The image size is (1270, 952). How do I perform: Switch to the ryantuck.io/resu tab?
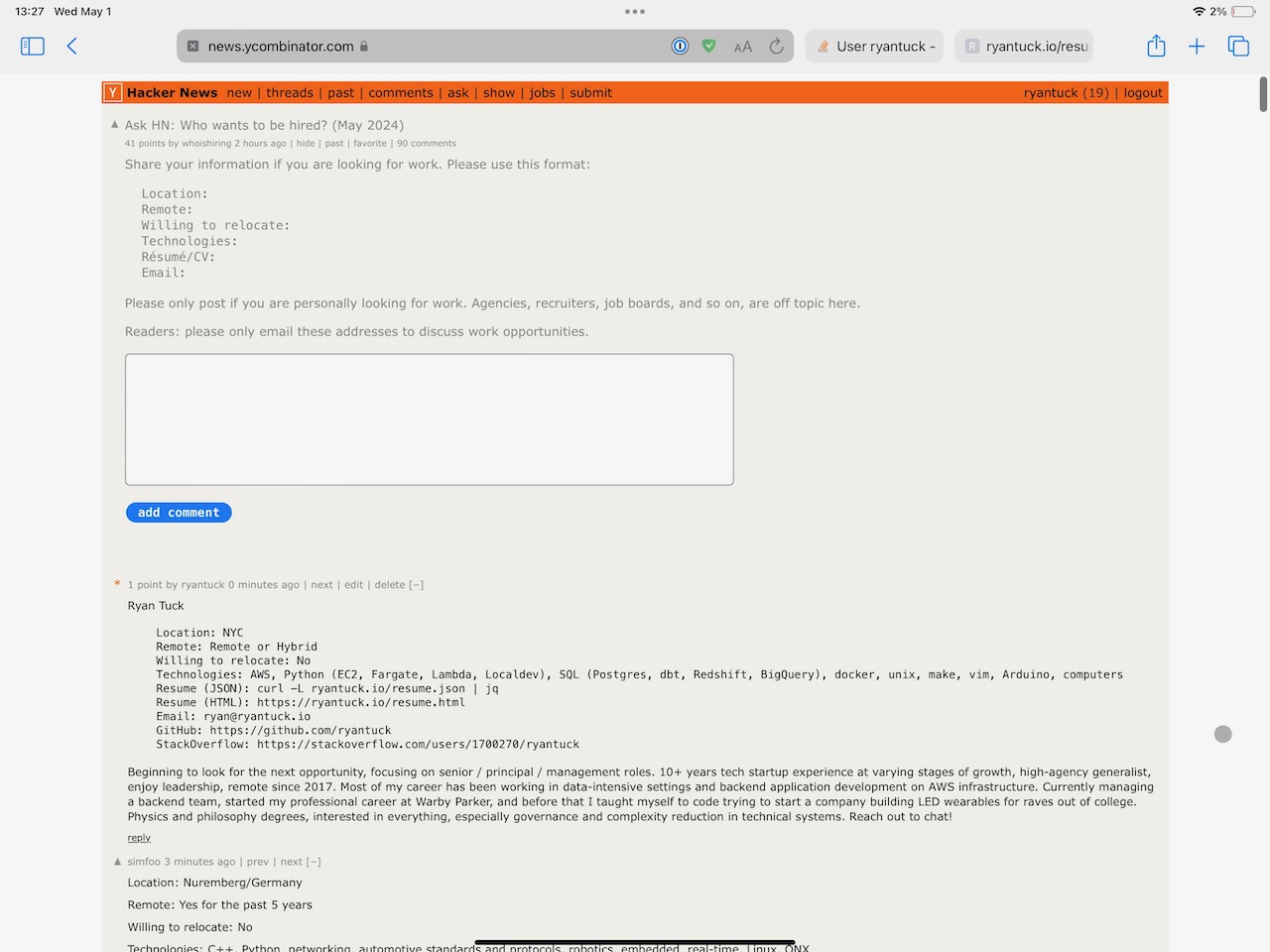(1026, 46)
